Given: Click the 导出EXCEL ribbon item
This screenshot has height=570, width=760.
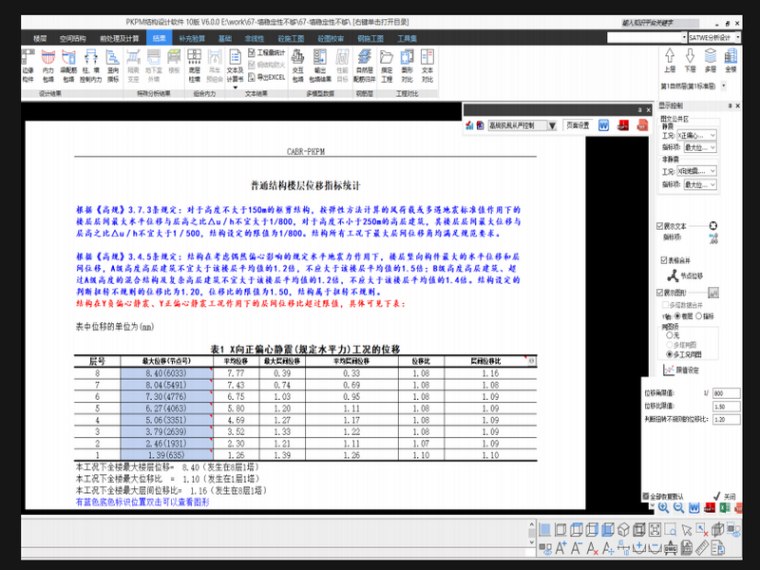Looking at the screenshot, I should tap(269, 76).
